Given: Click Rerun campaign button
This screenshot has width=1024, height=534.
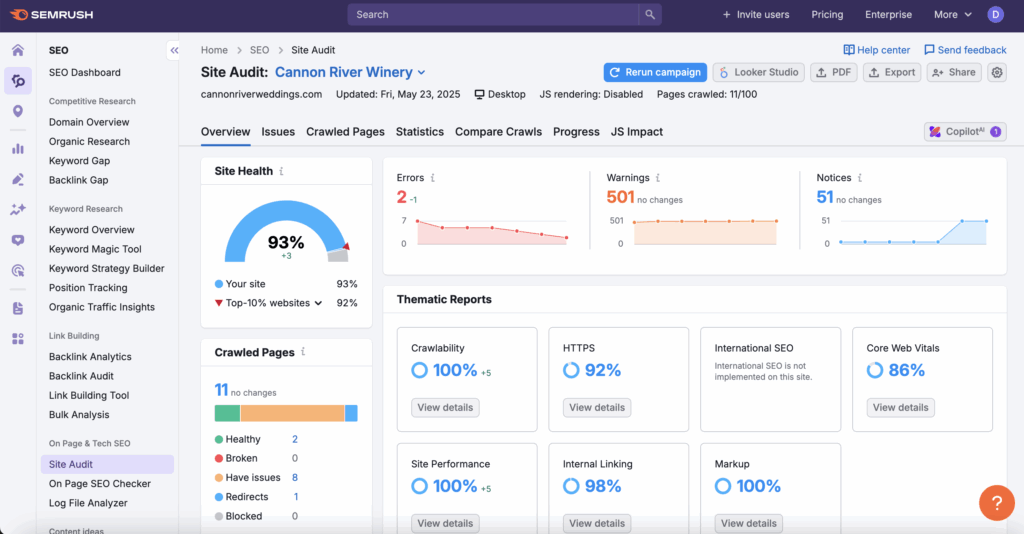Looking at the screenshot, I should pos(656,72).
